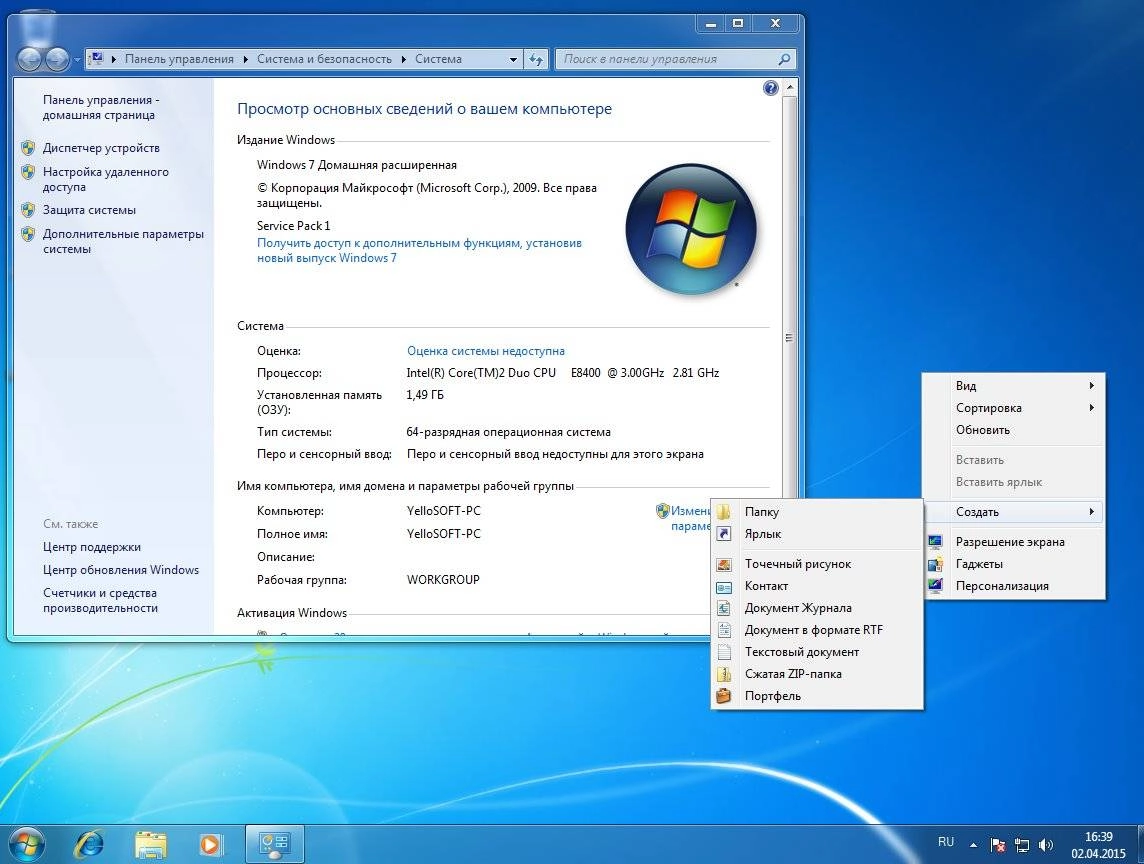Click the link to get additional Windows features

pos(419,250)
